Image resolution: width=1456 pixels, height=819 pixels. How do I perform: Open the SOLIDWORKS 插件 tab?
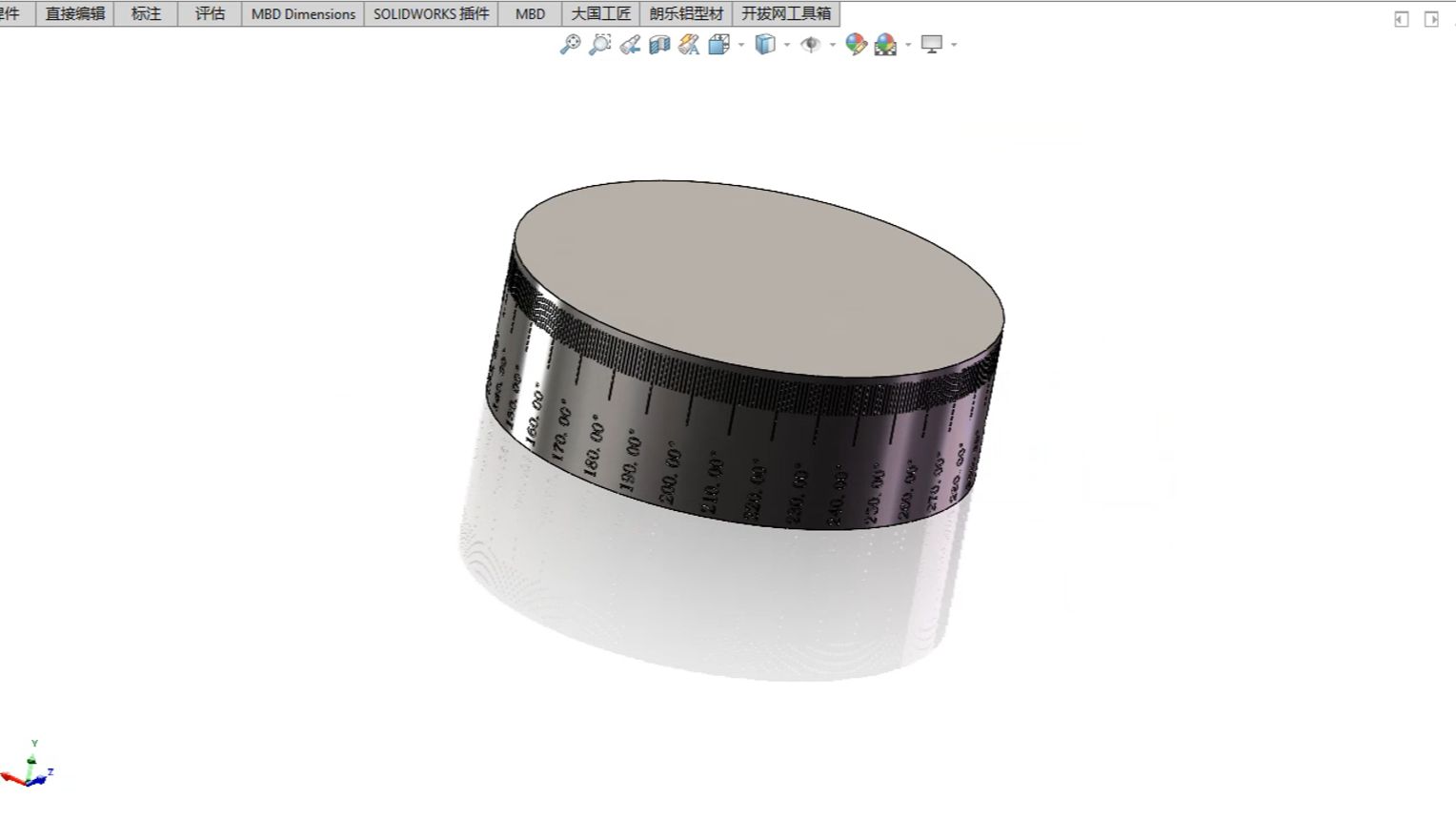coord(431,13)
